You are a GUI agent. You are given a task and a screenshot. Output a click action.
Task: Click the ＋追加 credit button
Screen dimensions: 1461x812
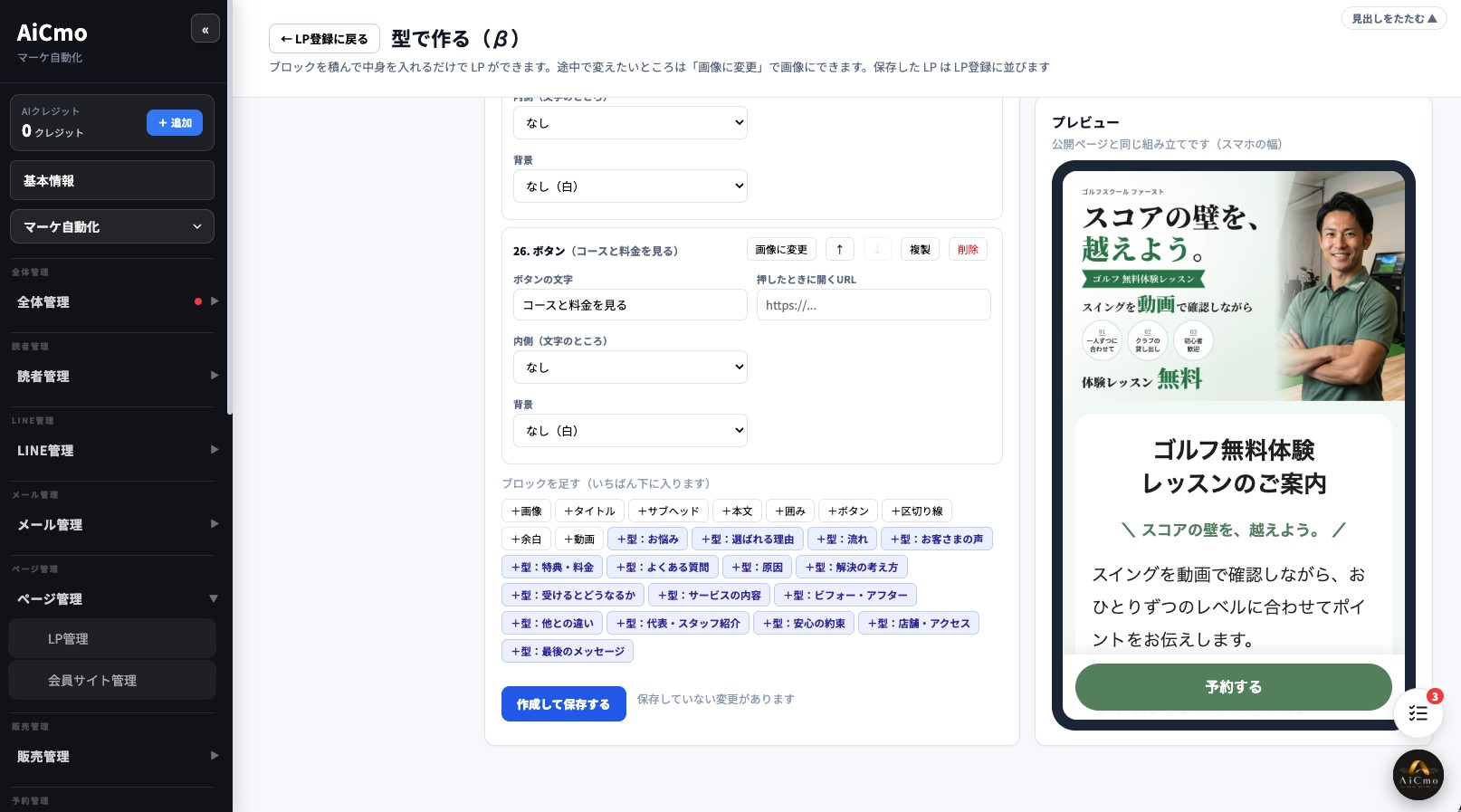[x=175, y=123]
